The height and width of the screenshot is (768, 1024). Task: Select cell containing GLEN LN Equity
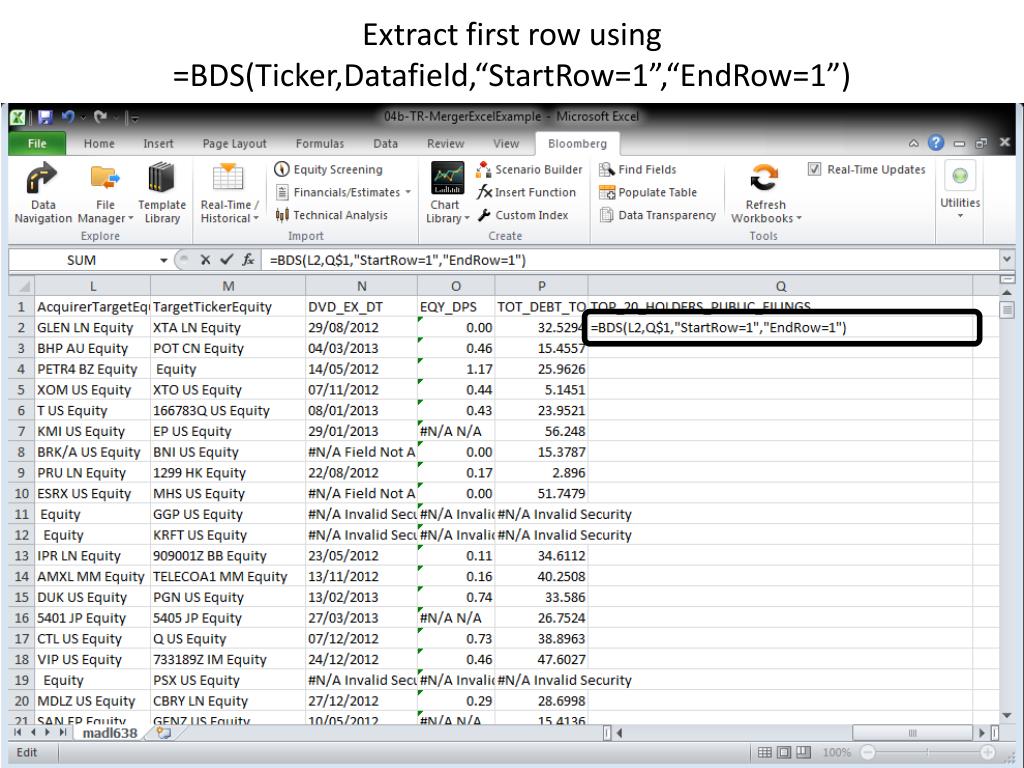(x=92, y=328)
